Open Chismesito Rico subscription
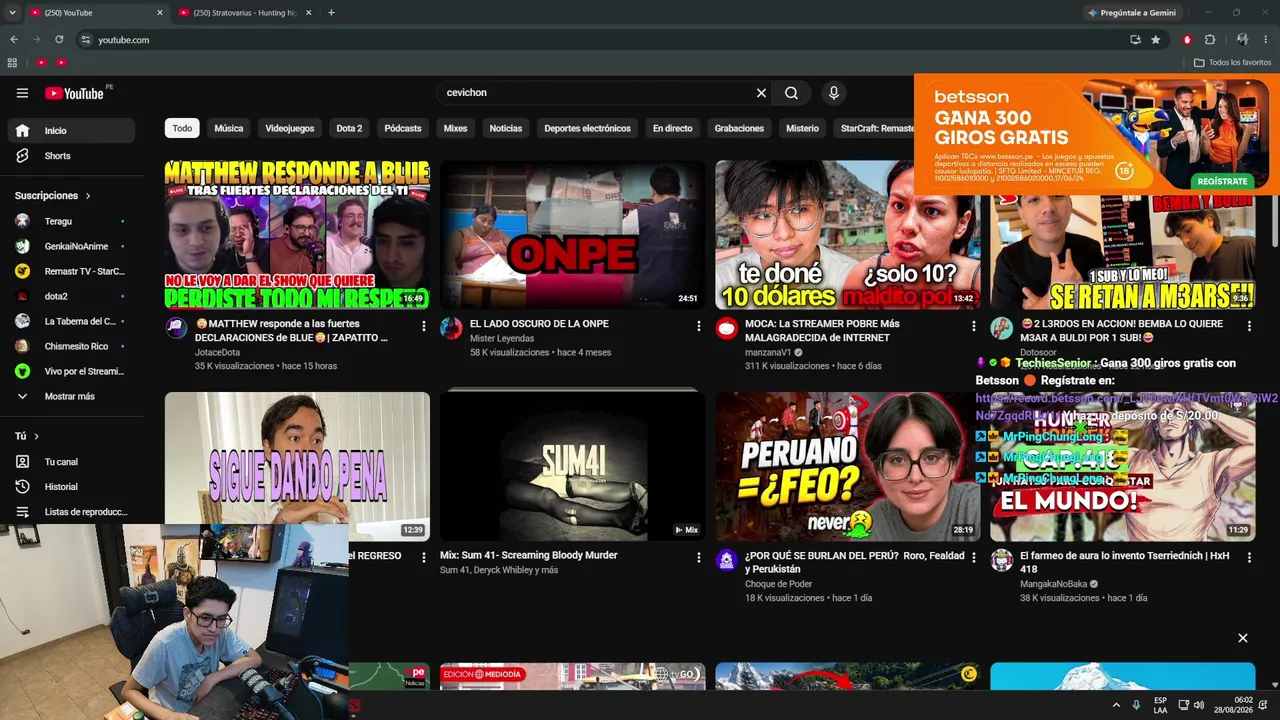Screen dimensions: 1280x720 [71, 346]
